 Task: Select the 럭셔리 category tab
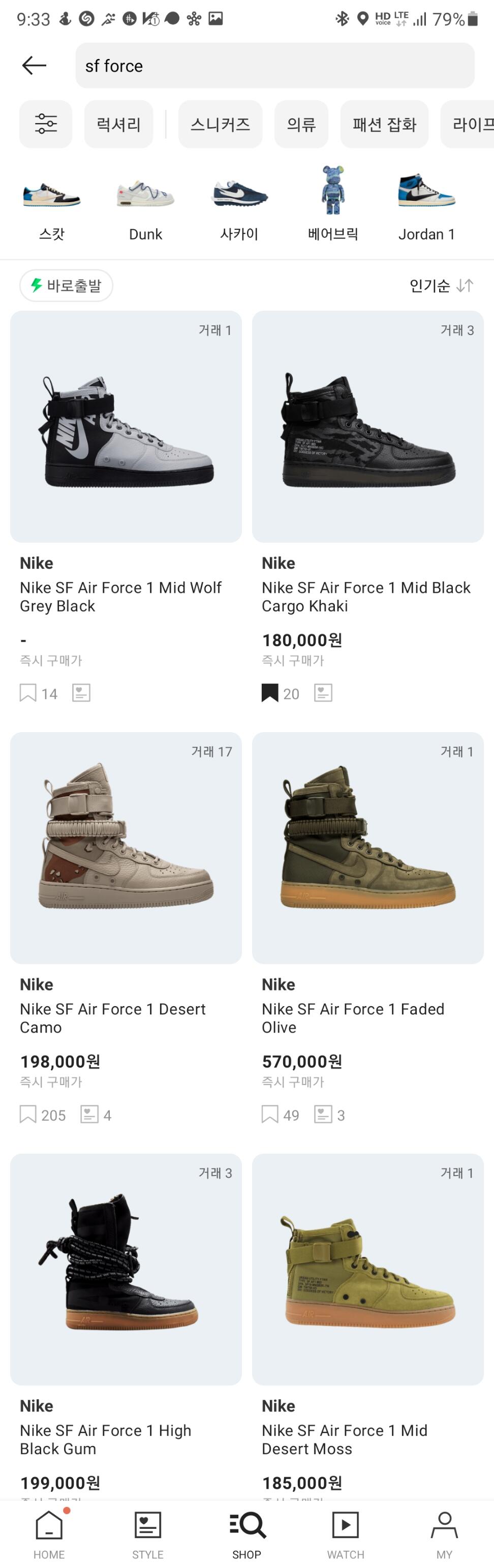coord(118,124)
